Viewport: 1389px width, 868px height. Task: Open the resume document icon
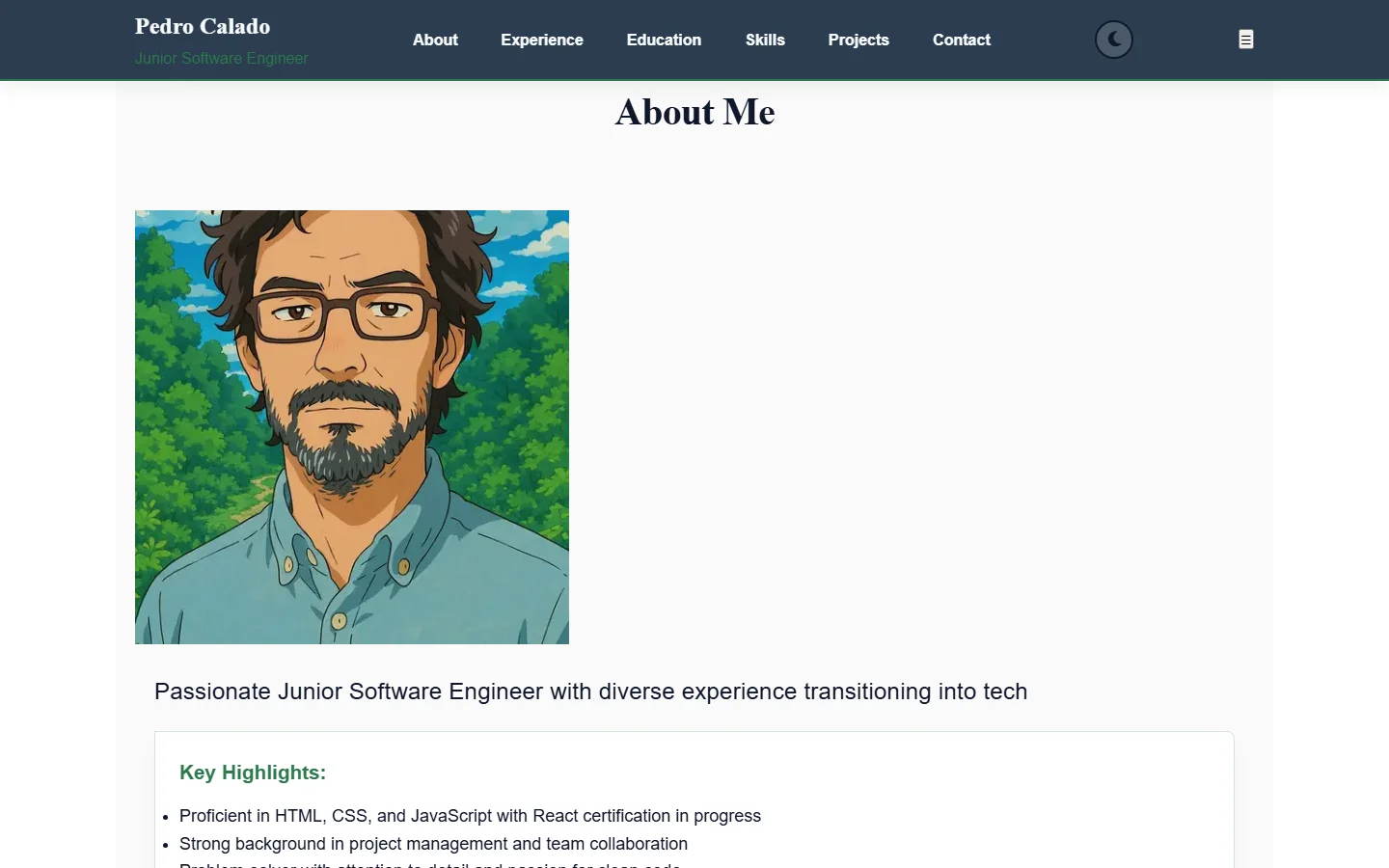point(1245,40)
